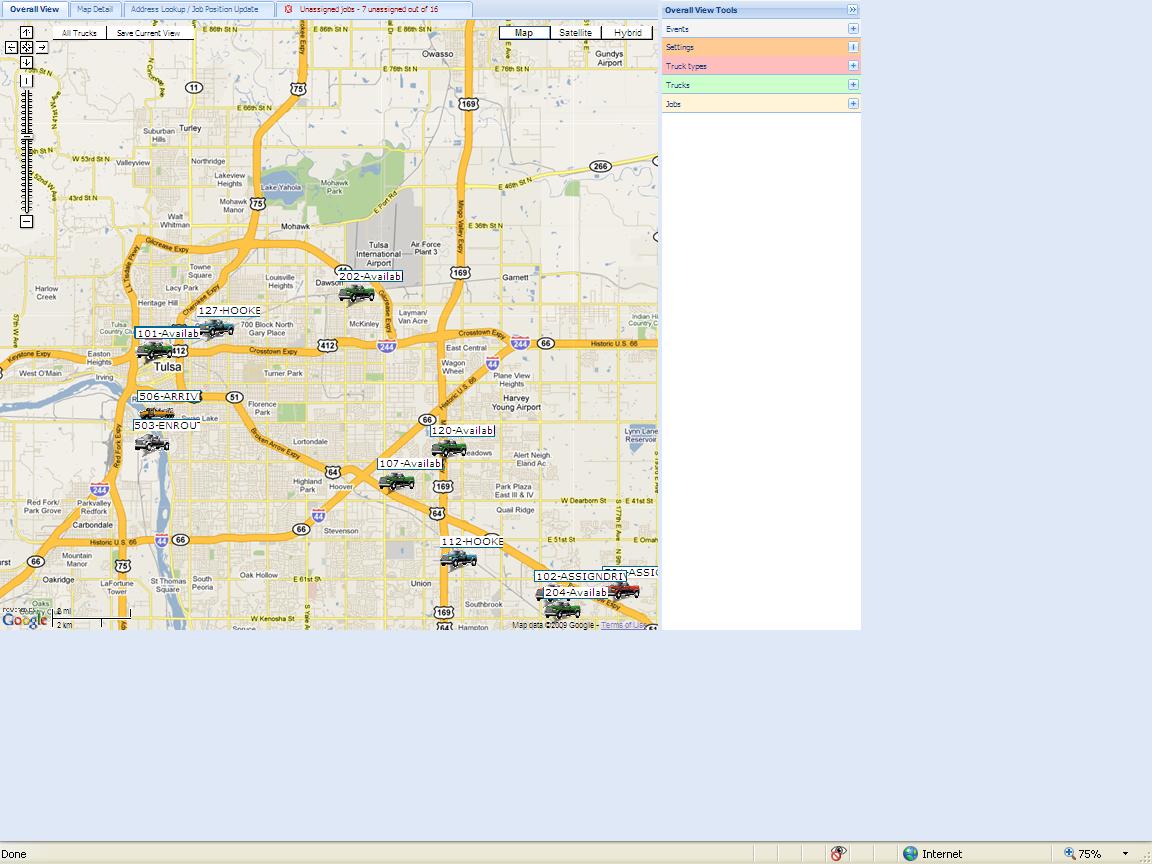Click the map zoom-out minus button
Screen dimensions: 1152x864
tap(26, 222)
